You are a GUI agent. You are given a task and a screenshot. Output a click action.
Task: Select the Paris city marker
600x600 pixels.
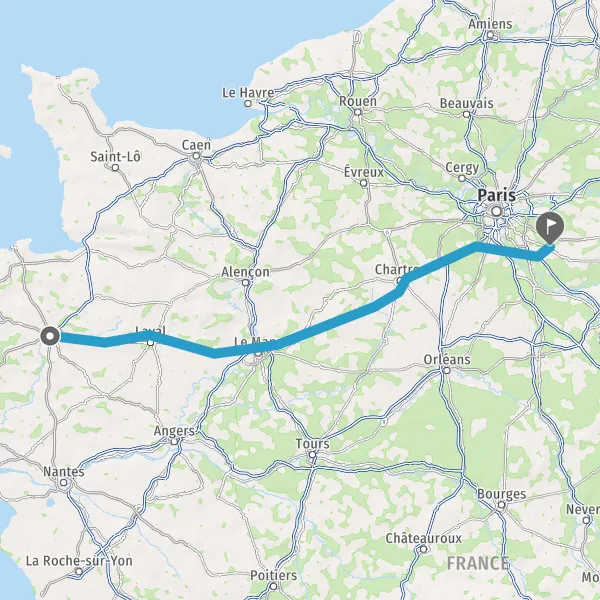497,211
